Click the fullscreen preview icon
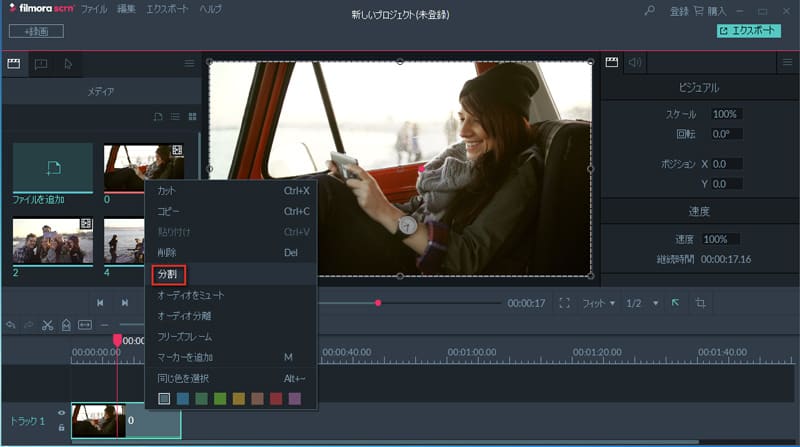This screenshot has height=447, width=800. coord(565,302)
